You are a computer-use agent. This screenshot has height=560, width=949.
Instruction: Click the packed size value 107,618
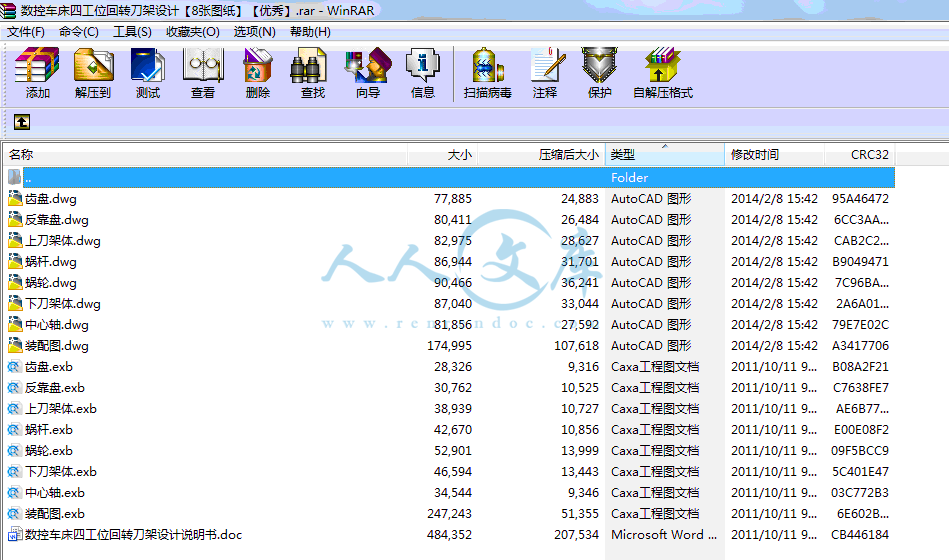[x=576, y=346]
